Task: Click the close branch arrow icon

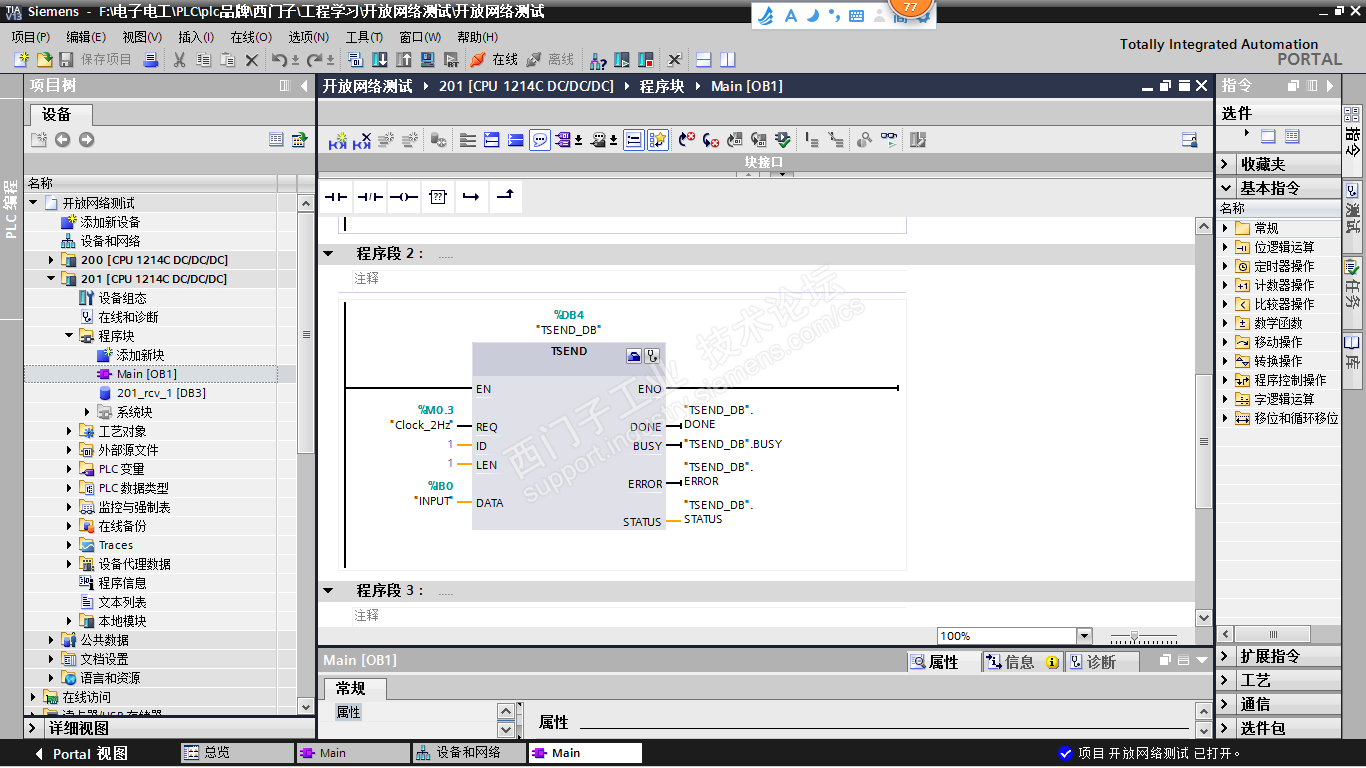Action: point(505,197)
